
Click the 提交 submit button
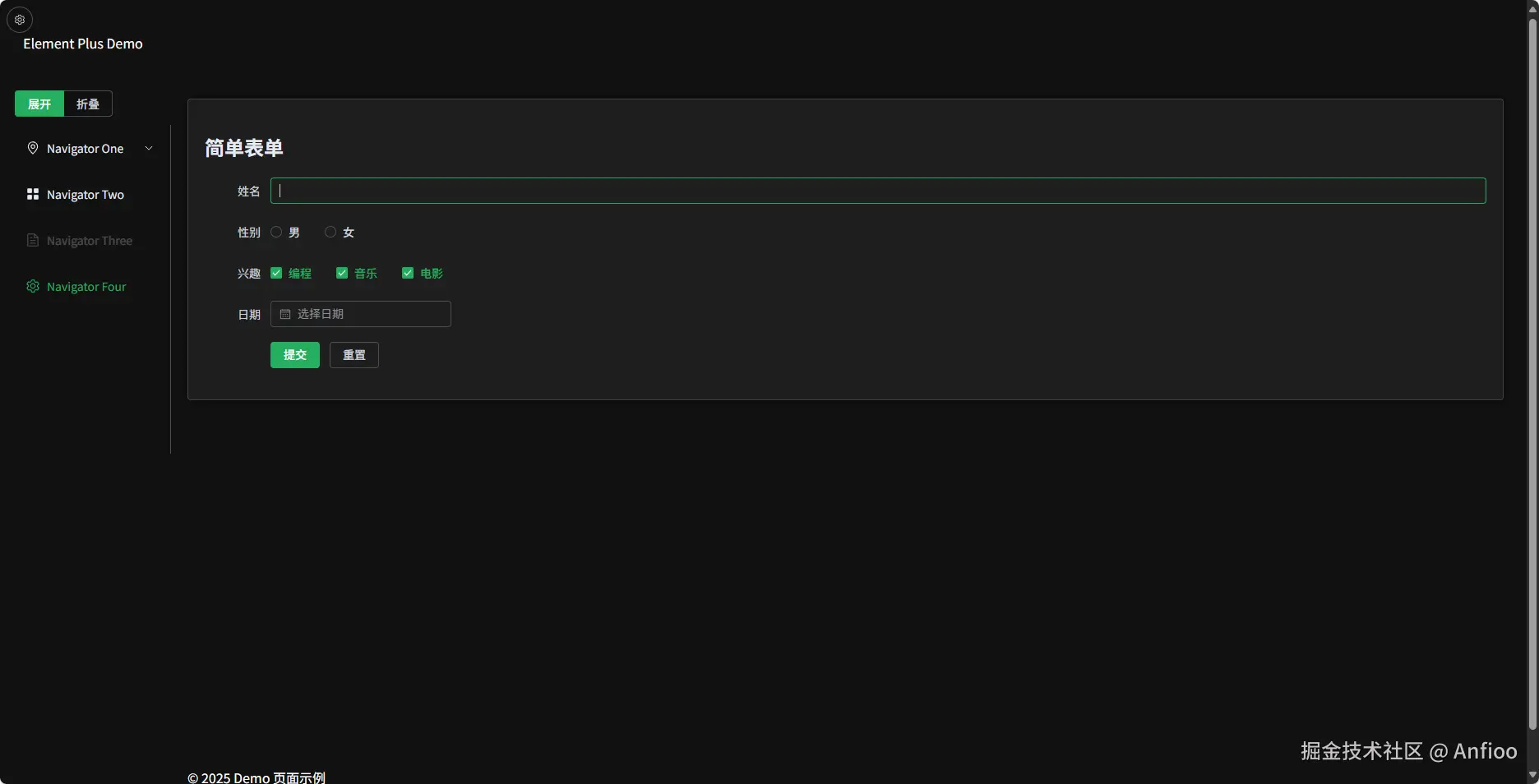coord(295,355)
